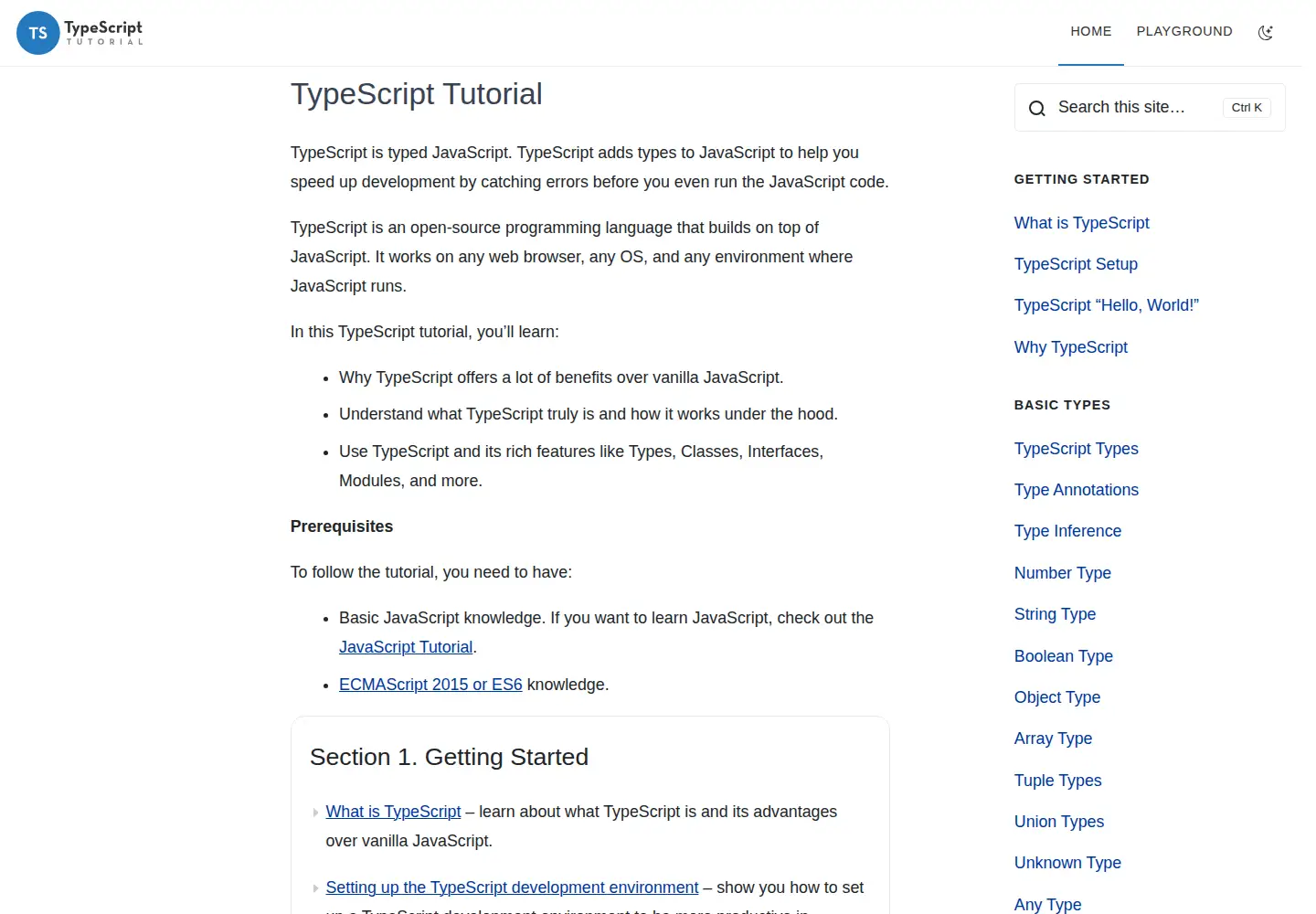
Task: Open Object Type sidebar link
Action: point(1056,697)
